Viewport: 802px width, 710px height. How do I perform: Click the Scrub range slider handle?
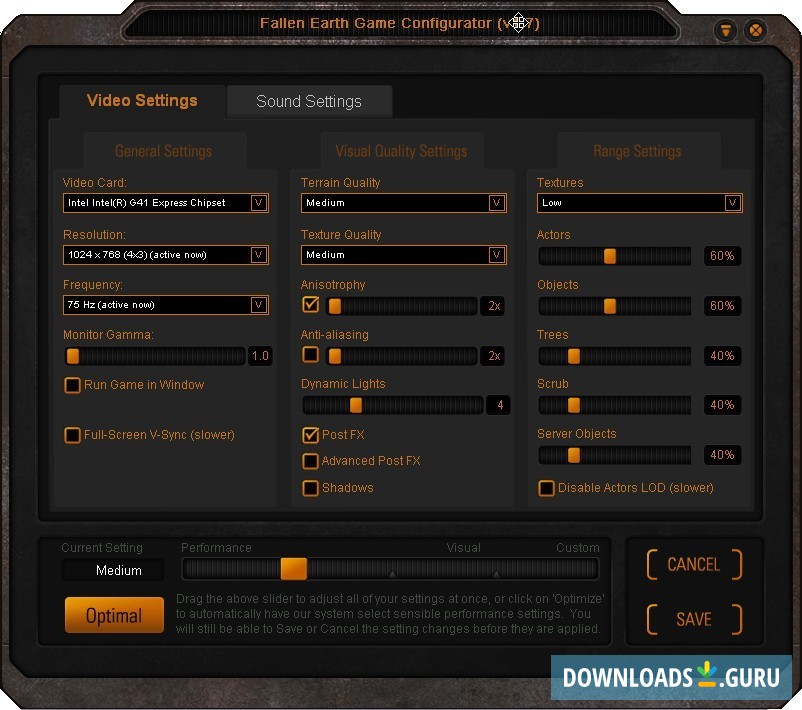[574, 405]
